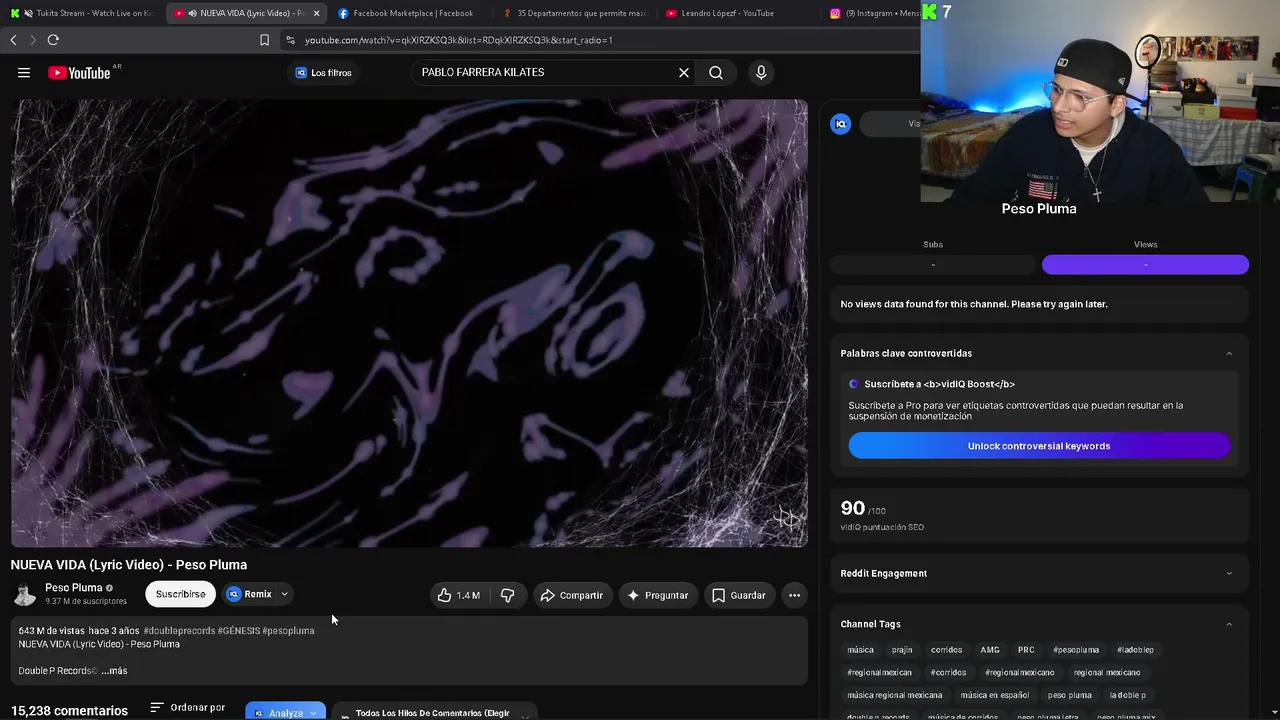Click the 'AMG' channel tag
This screenshot has width=1280, height=720.
click(990, 650)
